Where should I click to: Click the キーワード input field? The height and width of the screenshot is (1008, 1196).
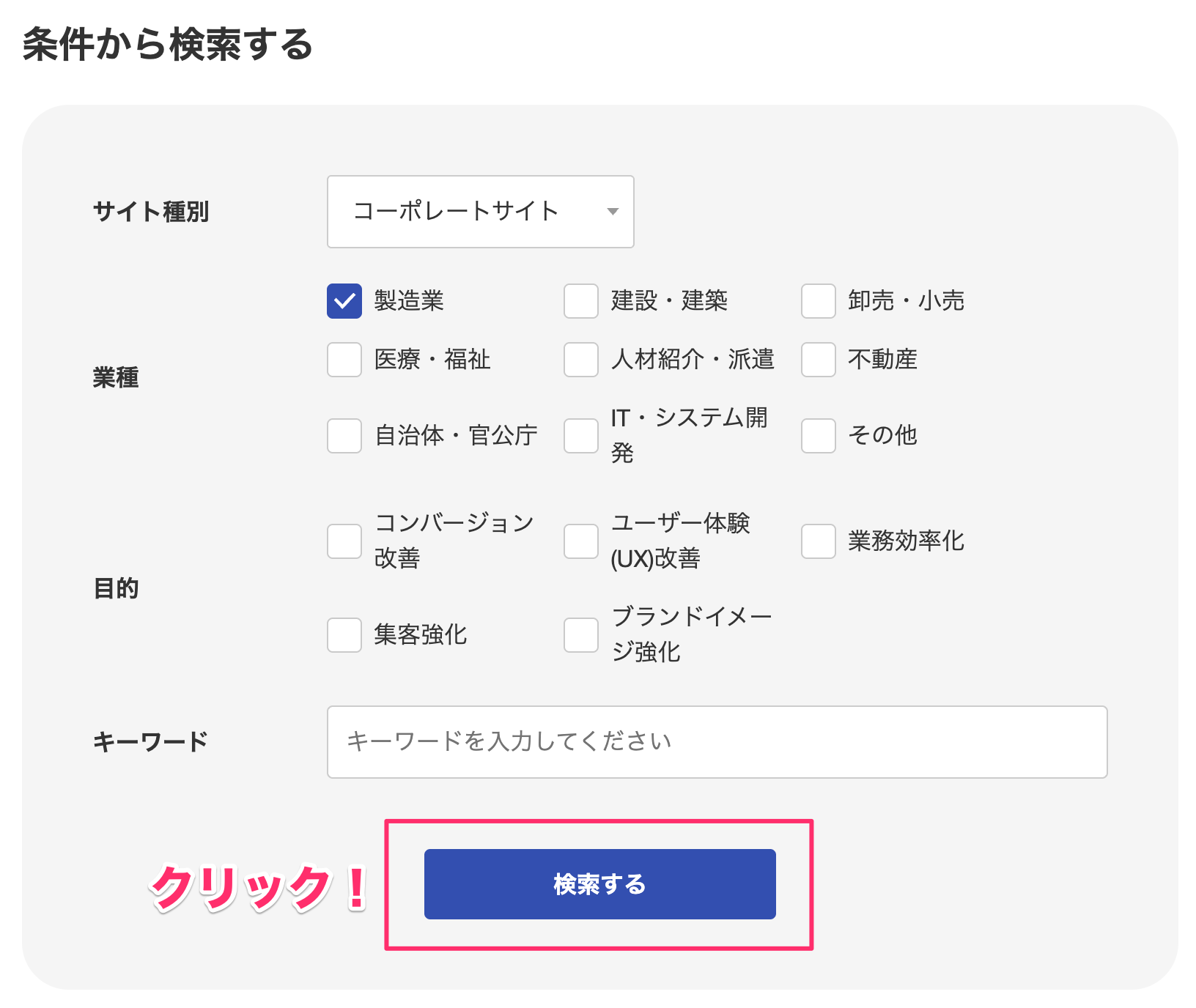click(717, 742)
